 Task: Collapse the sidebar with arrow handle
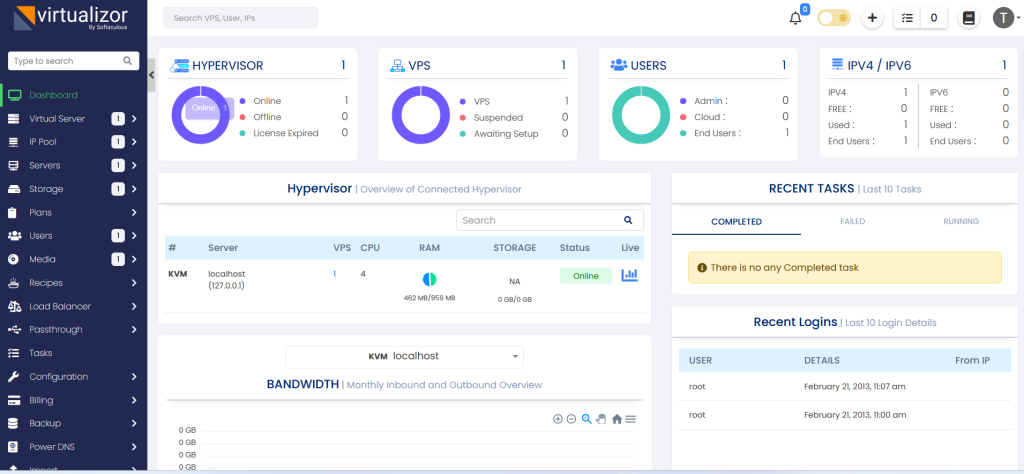[152, 75]
